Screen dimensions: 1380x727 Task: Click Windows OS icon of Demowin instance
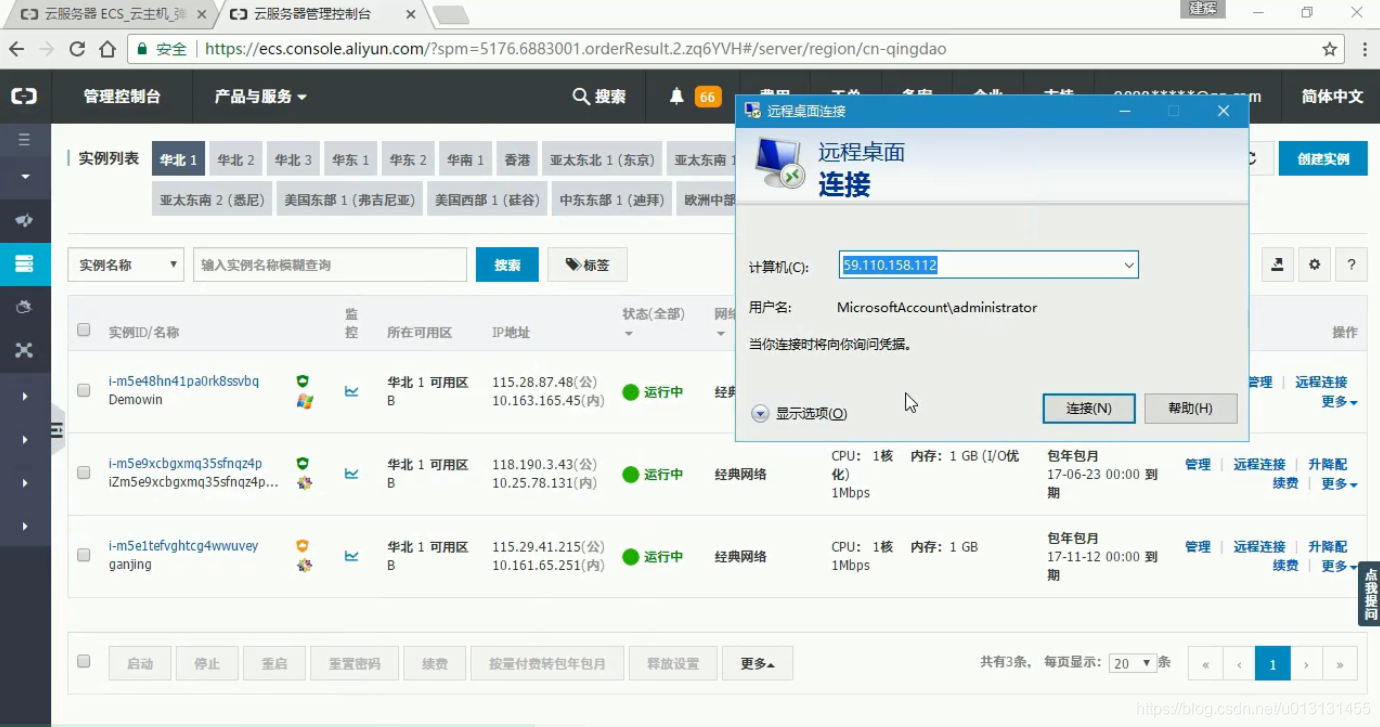(305, 401)
